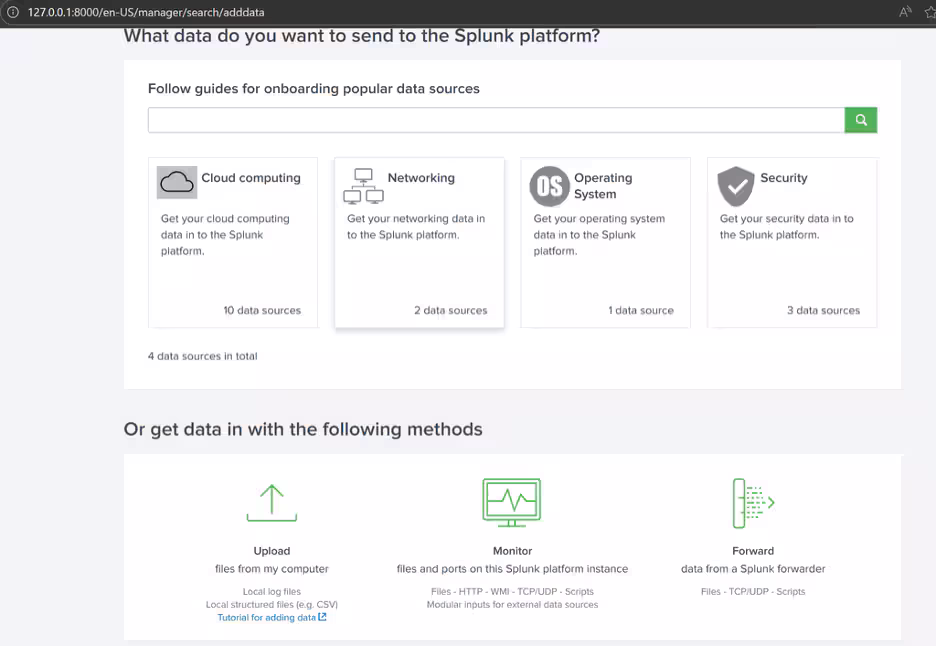
Task: Click the Cloud computing cloud icon
Action: [177, 182]
